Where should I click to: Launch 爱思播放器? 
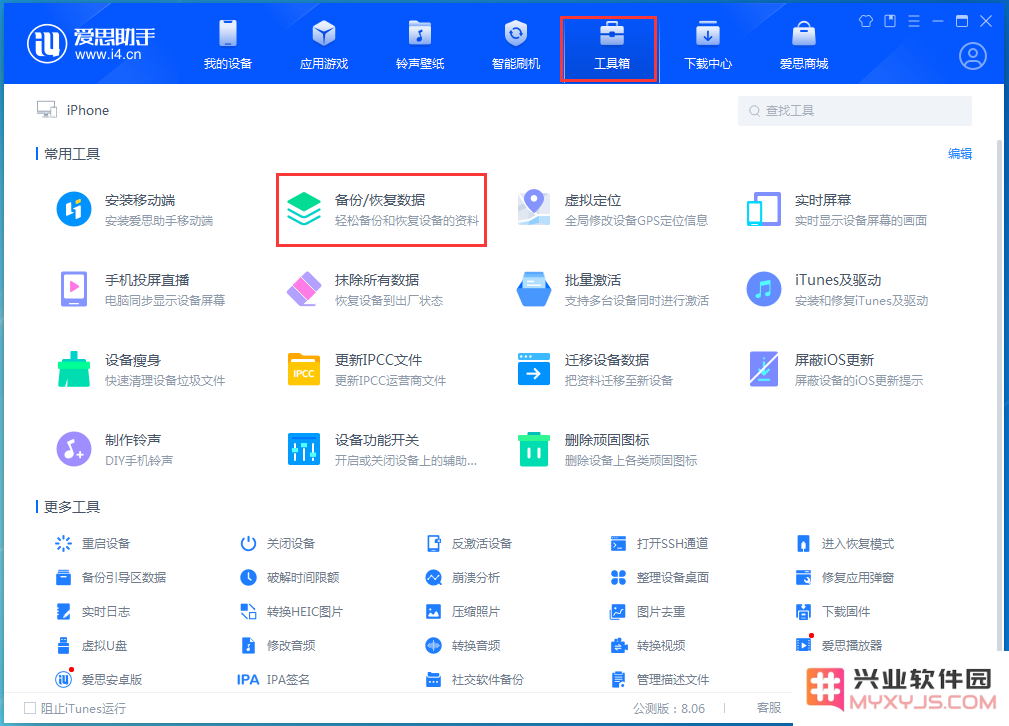(x=839, y=646)
